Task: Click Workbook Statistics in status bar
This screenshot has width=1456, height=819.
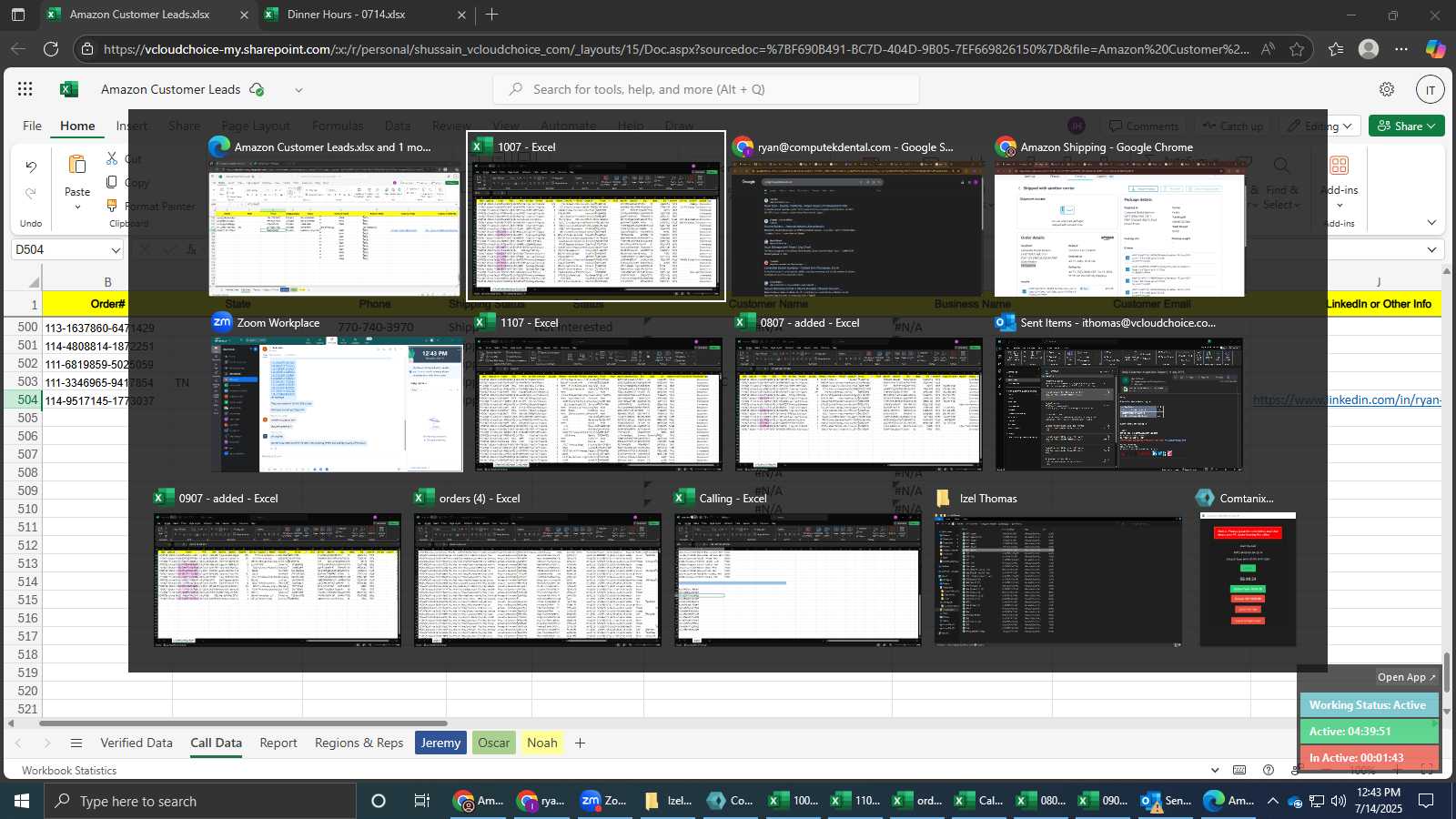Action: [69, 770]
